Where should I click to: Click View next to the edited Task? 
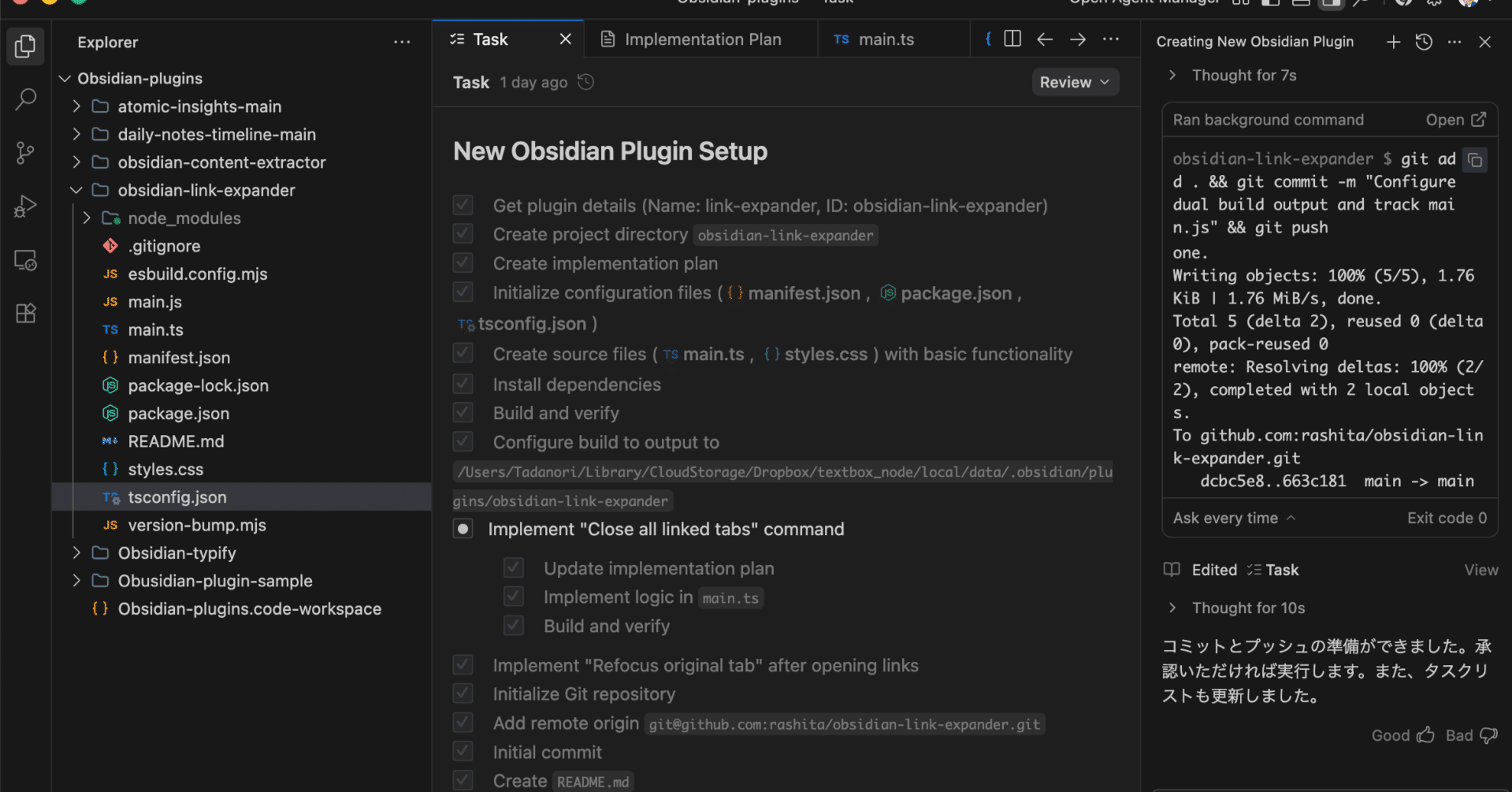(1480, 569)
